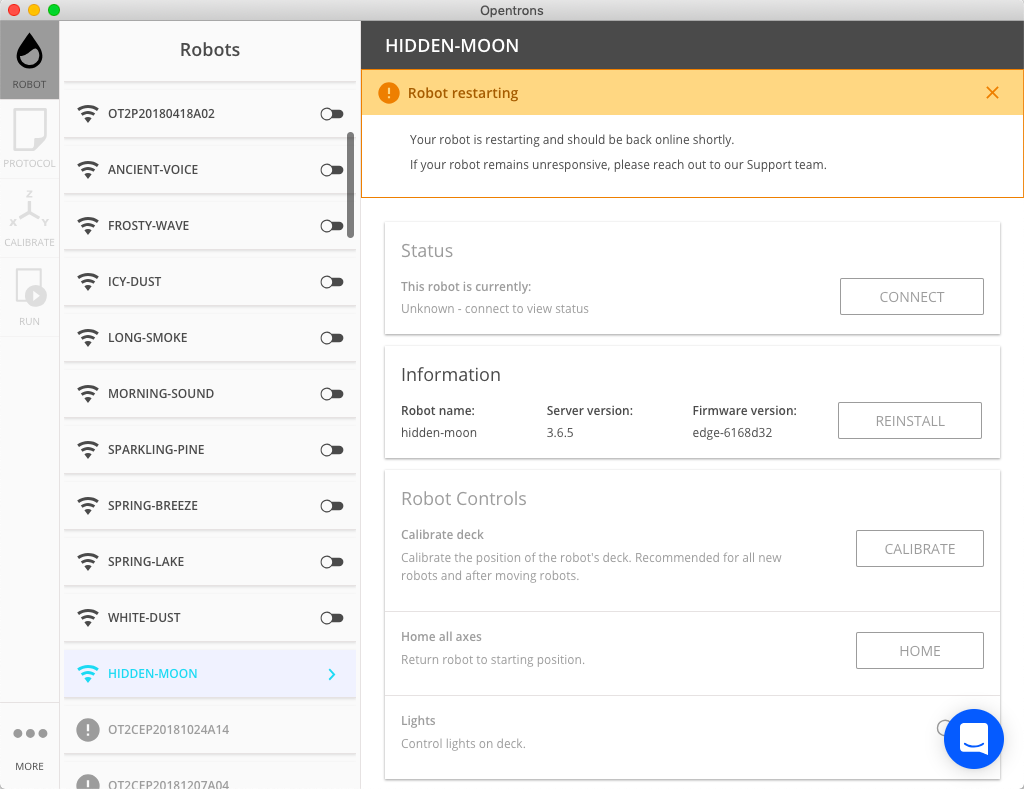Viewport: 1024px width, 789px height.
Task: Click the robot name value hidden-moon
Action: [x=439, y=432]
